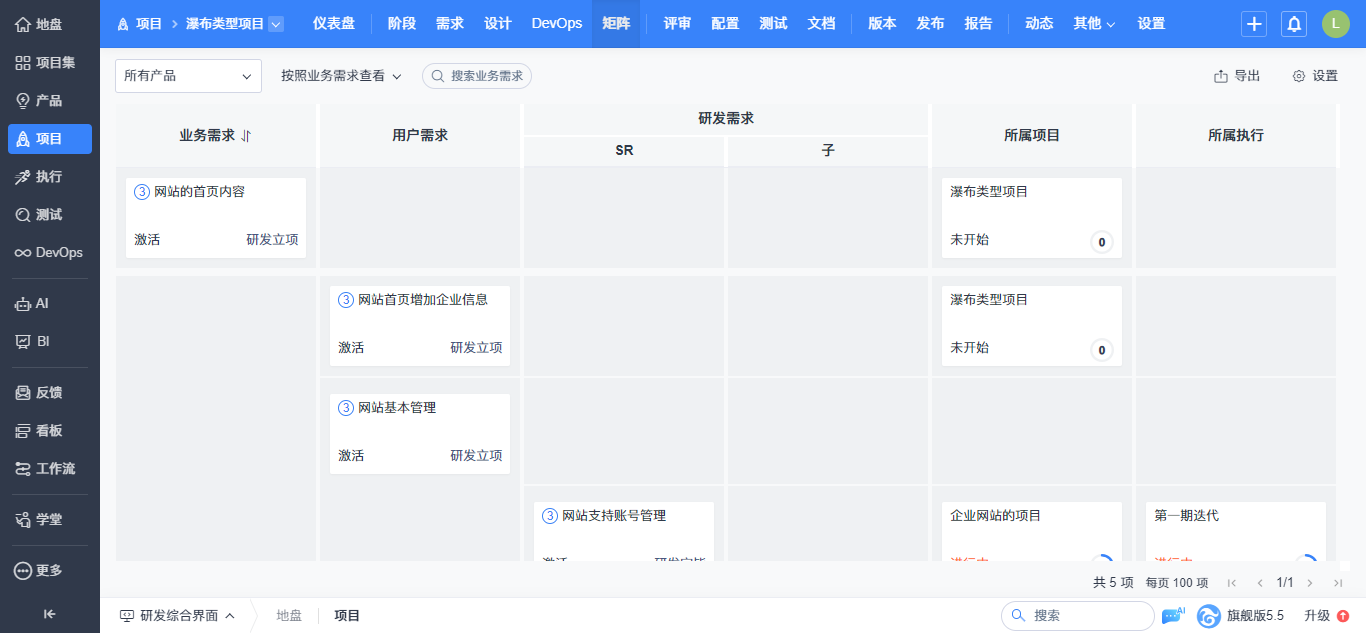Screen dimensions: 1366x633
Task: Open the 发布 tab
Action: [x=930, y=24]
